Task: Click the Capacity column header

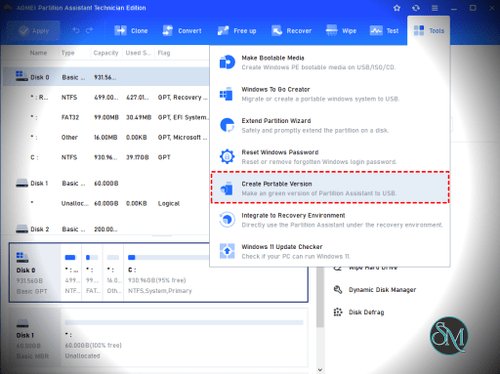Action: (x=106, y=53)
